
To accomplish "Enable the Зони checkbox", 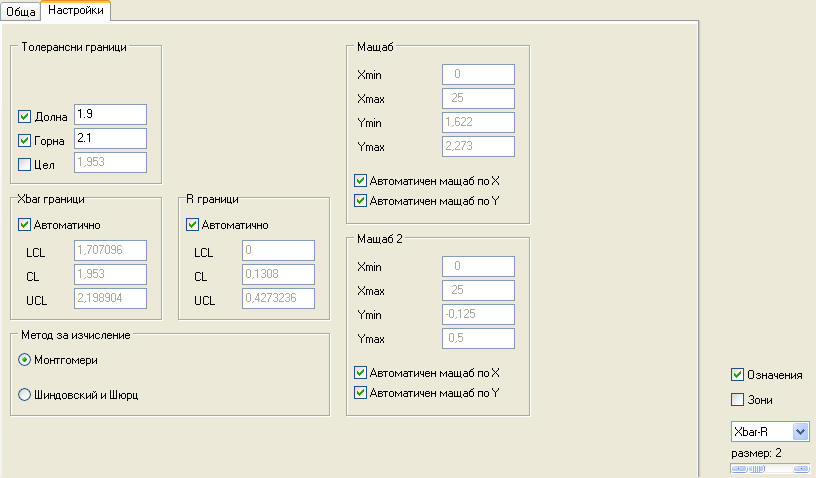I will pos(738,400).
